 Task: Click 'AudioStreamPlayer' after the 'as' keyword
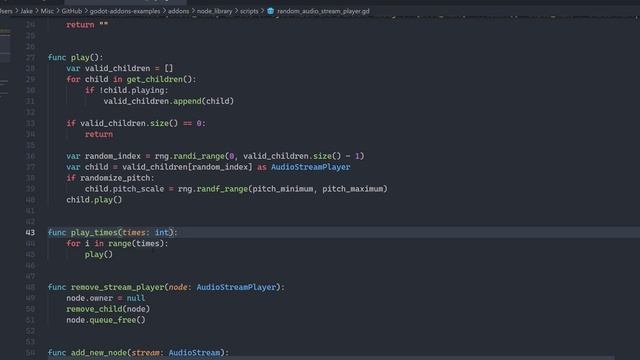pos(311,167)
